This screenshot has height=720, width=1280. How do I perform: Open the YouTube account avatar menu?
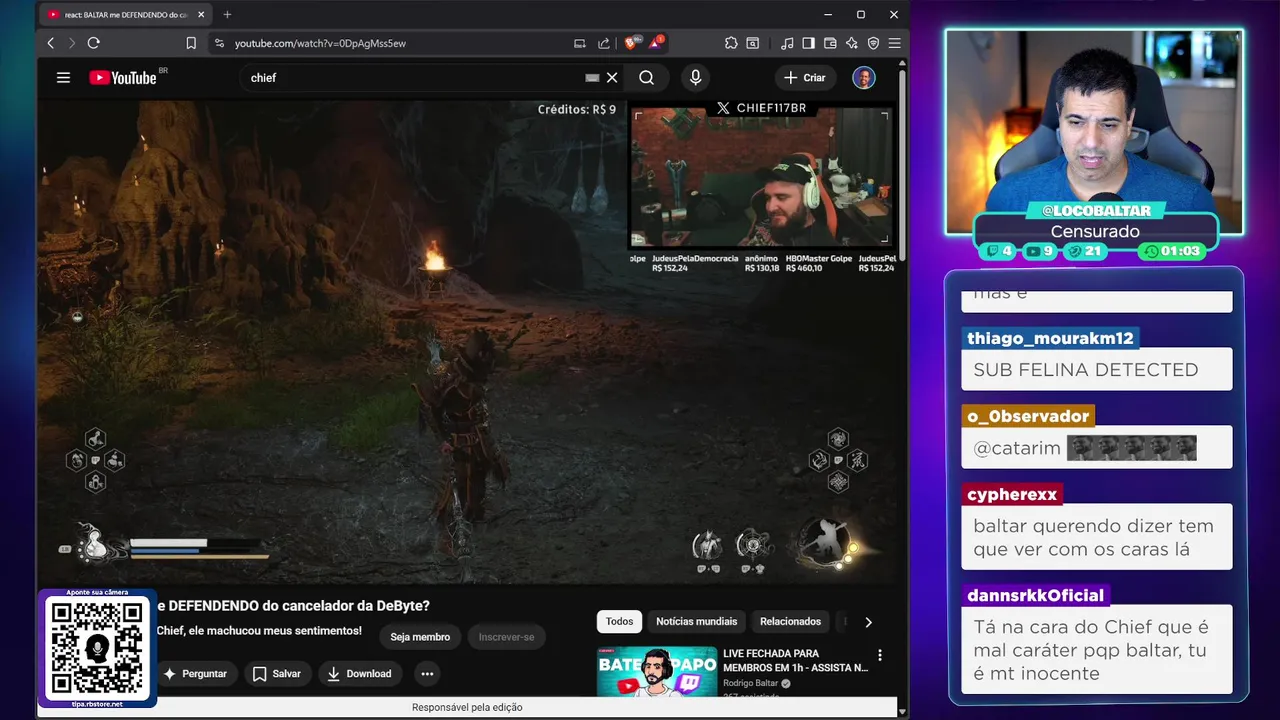click(864, 78)
